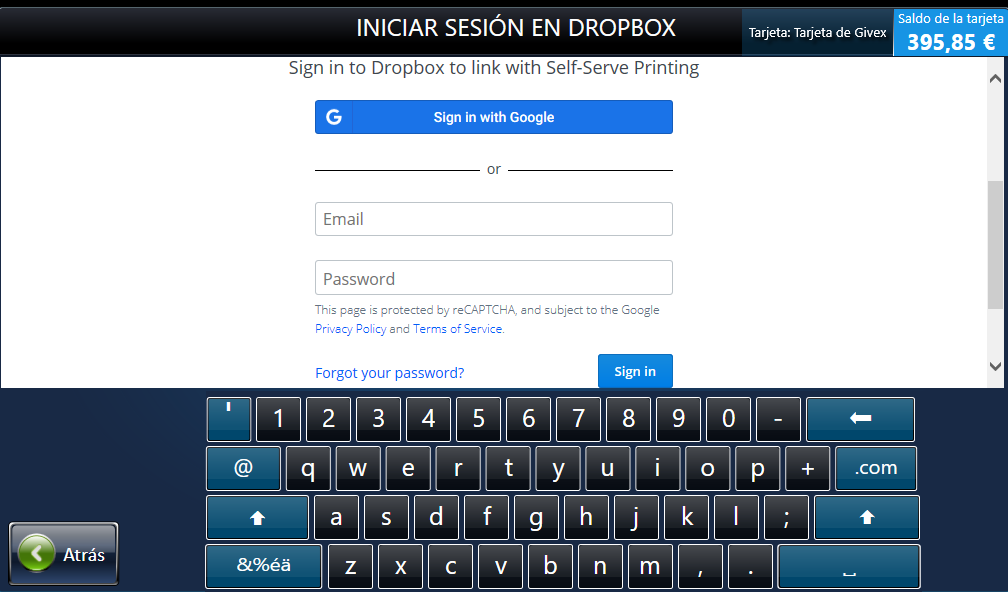This screenshot has height=592, width=1008.
Task: Tap the letter j key
Action: click(x=636, y=517)
